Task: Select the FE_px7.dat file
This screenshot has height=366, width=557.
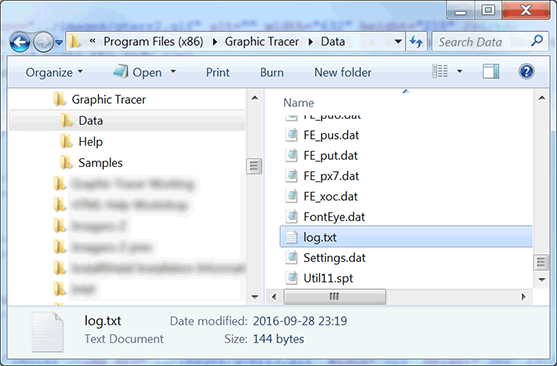Action: click(331, 176)
